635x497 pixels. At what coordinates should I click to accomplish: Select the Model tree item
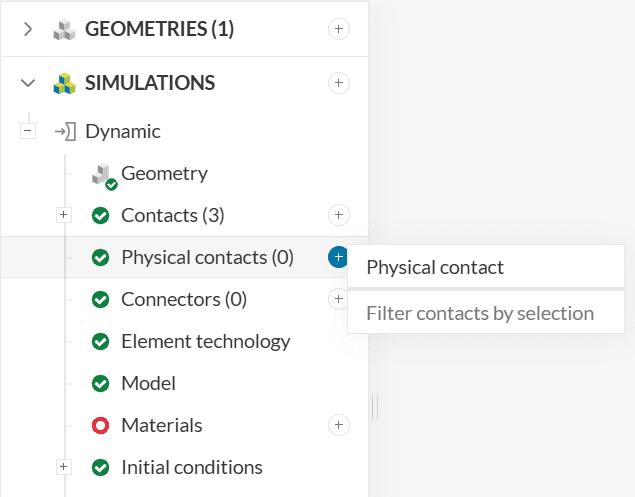point(148,383)
